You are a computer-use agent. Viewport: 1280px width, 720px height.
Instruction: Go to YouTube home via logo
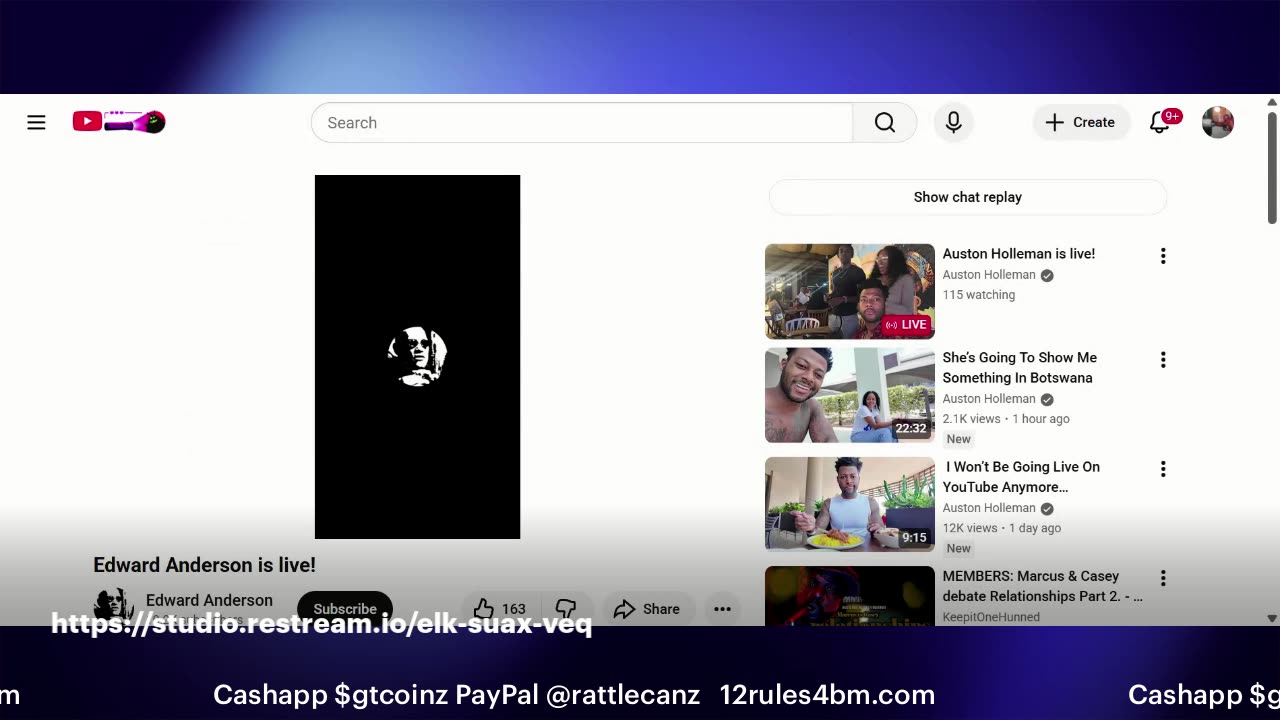[118, 122]
